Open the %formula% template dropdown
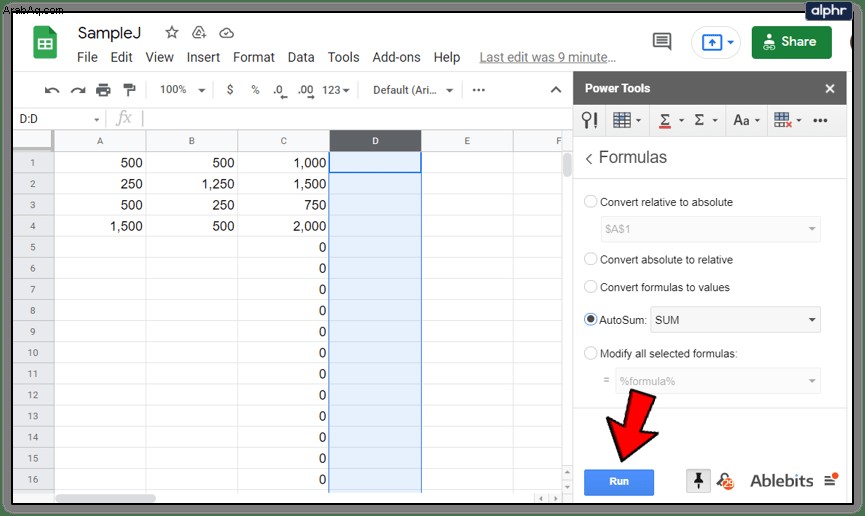 [718, 381]
